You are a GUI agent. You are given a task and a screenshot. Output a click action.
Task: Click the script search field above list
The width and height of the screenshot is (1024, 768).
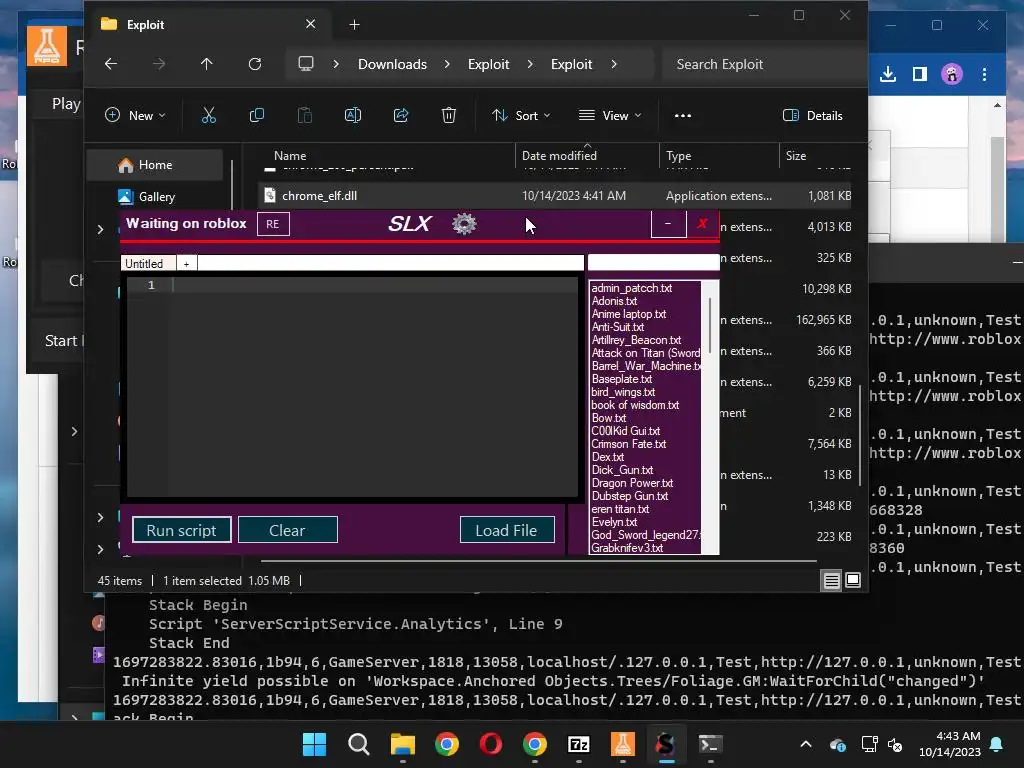653,263
